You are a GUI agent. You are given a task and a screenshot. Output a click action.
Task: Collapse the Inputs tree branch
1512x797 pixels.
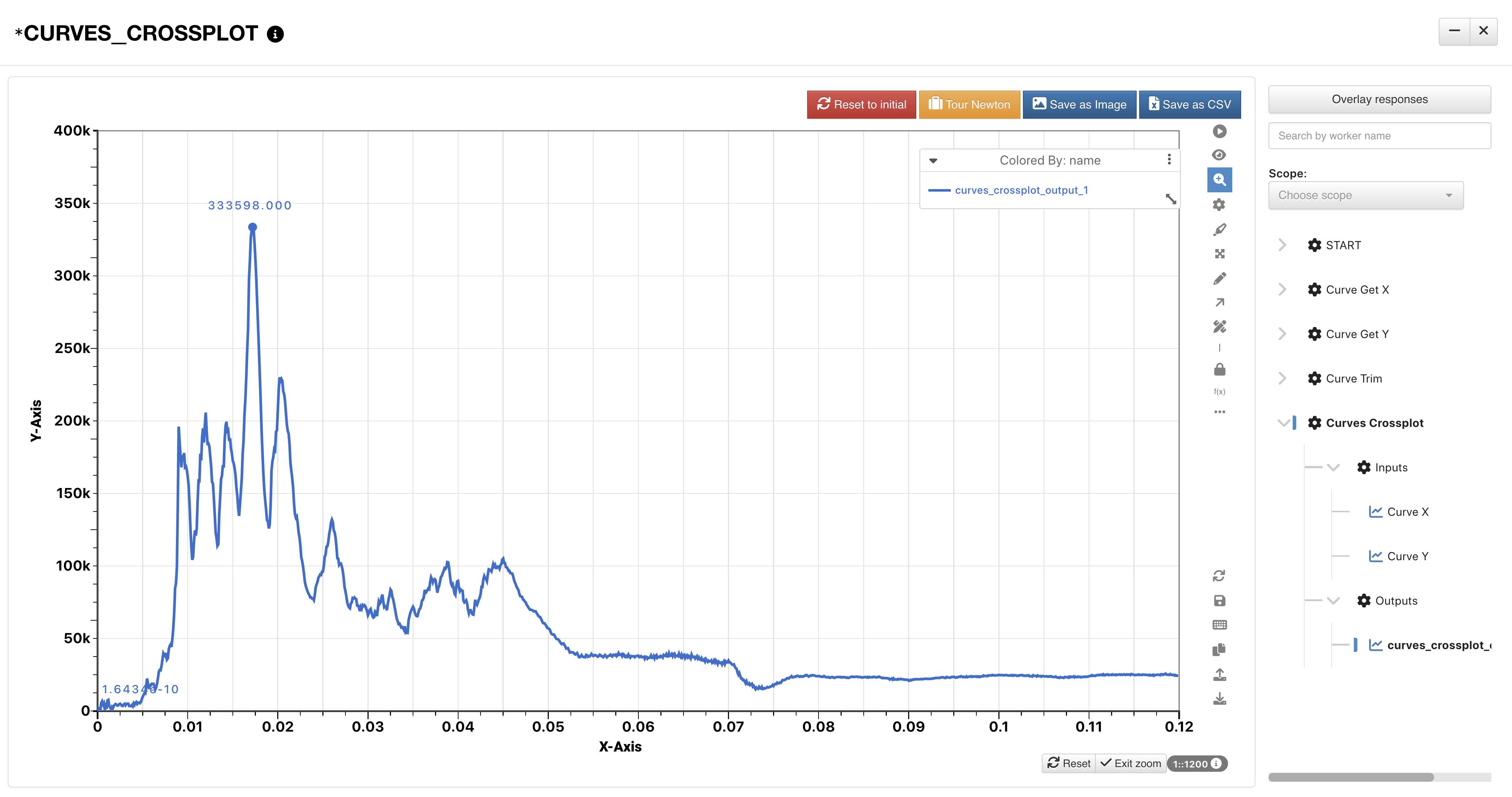(1333, 468)
